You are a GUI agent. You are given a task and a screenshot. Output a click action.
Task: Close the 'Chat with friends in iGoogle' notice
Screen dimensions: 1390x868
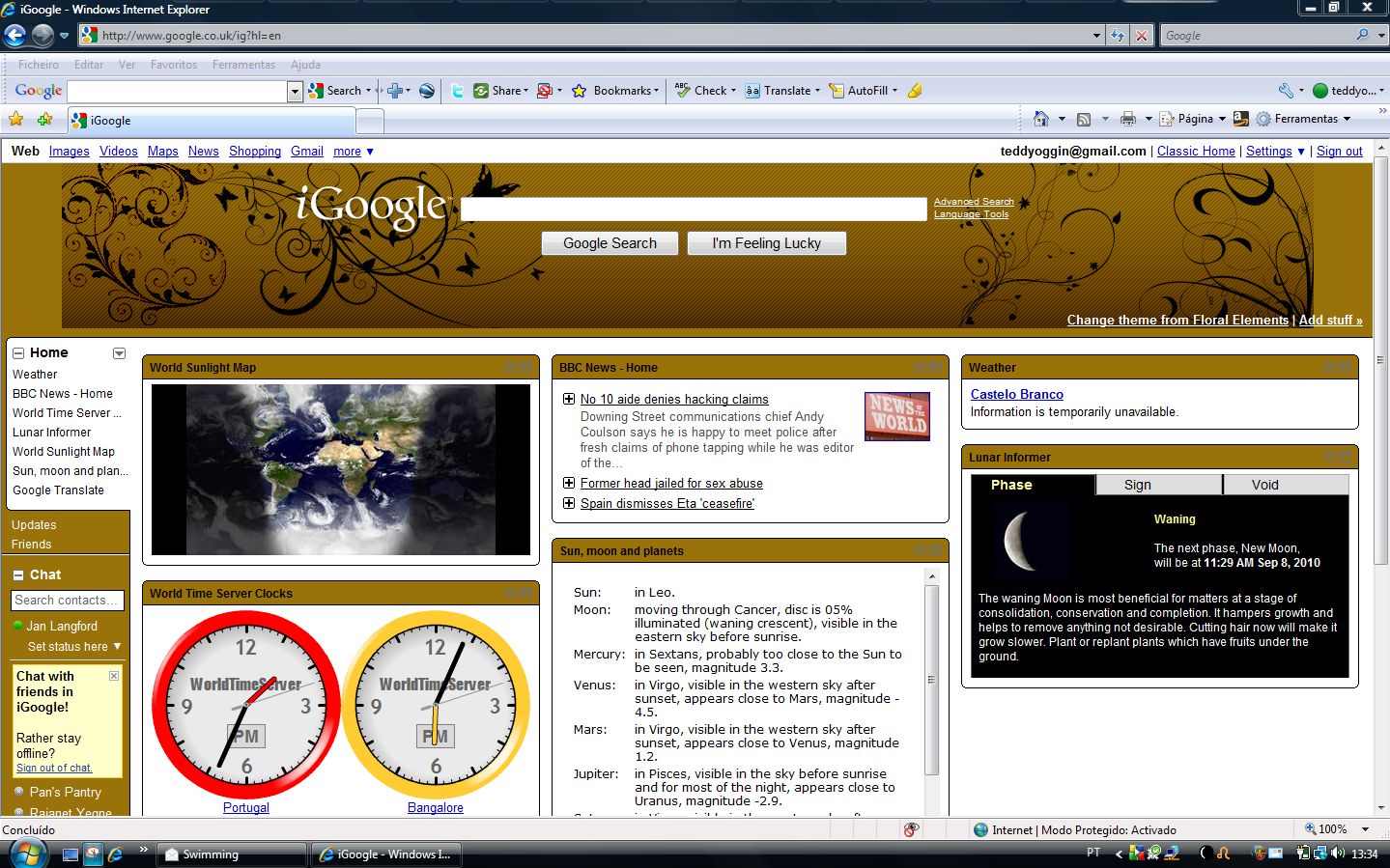click(114, 676)
